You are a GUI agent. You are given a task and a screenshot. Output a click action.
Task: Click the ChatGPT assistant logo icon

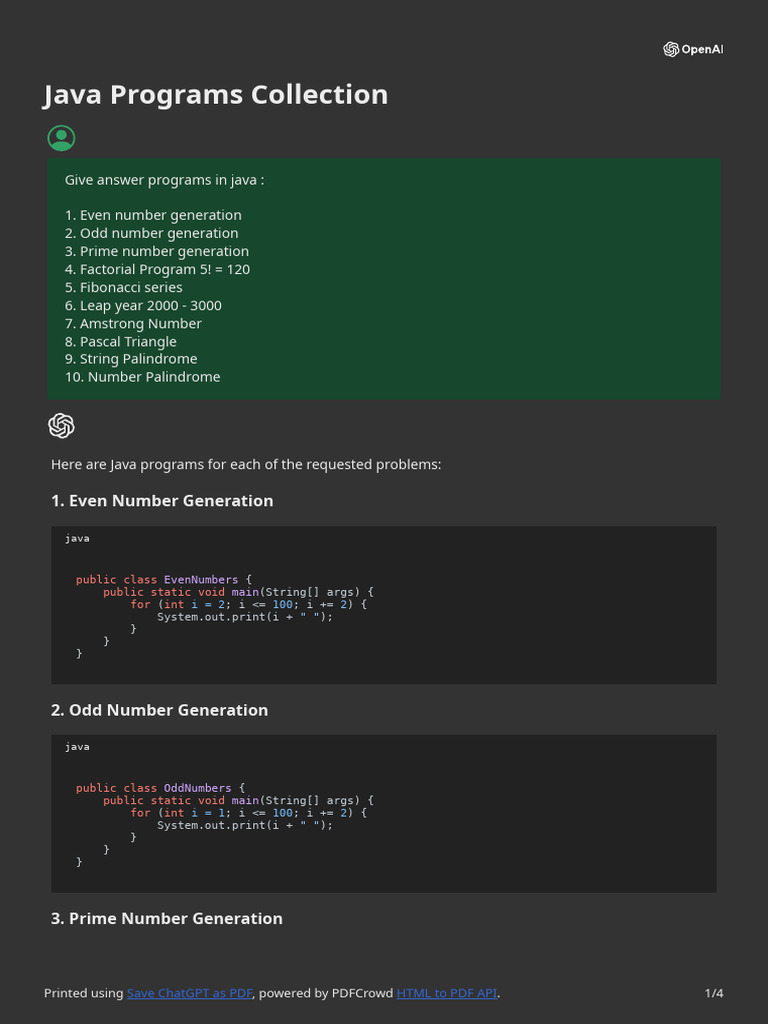[61, 426]
